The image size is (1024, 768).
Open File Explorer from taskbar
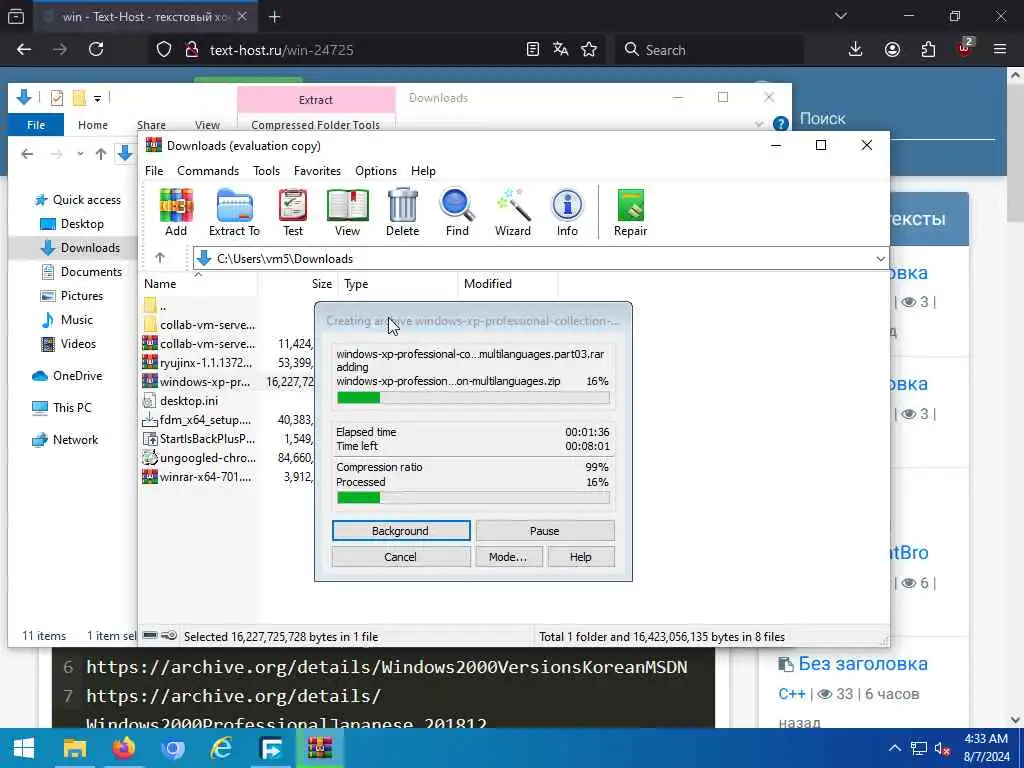[x=74, y=748]
